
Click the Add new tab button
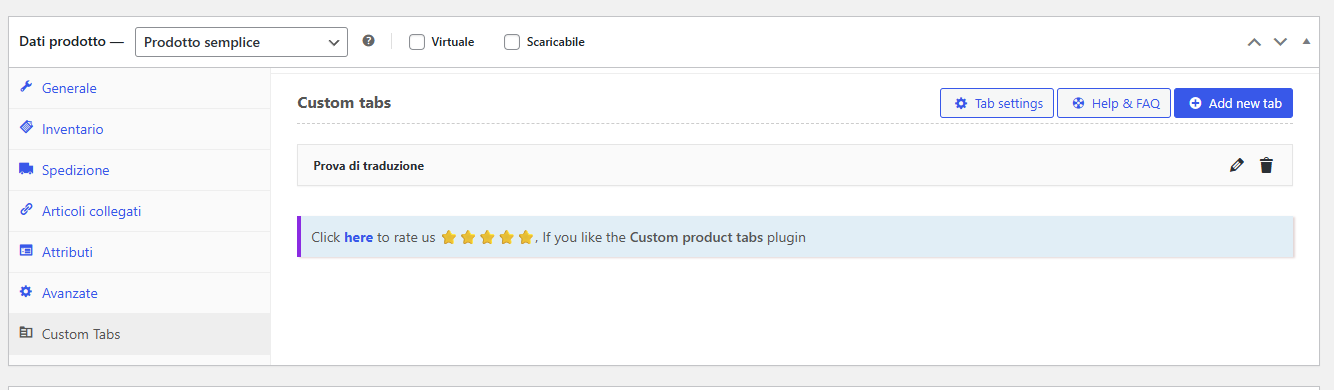[x=1233, y=103]
